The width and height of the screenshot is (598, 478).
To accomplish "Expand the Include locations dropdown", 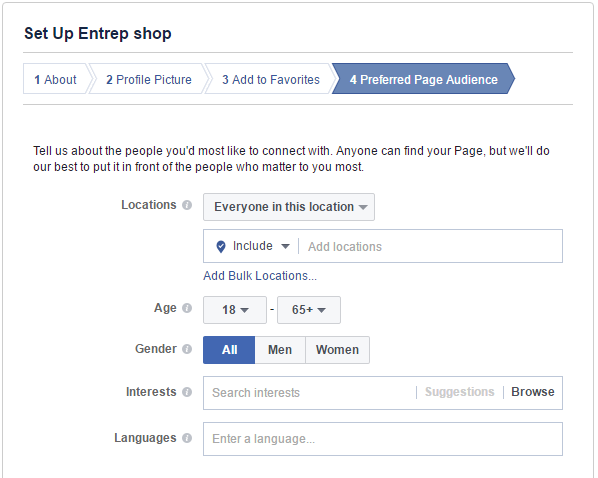I will click(261, 246).
